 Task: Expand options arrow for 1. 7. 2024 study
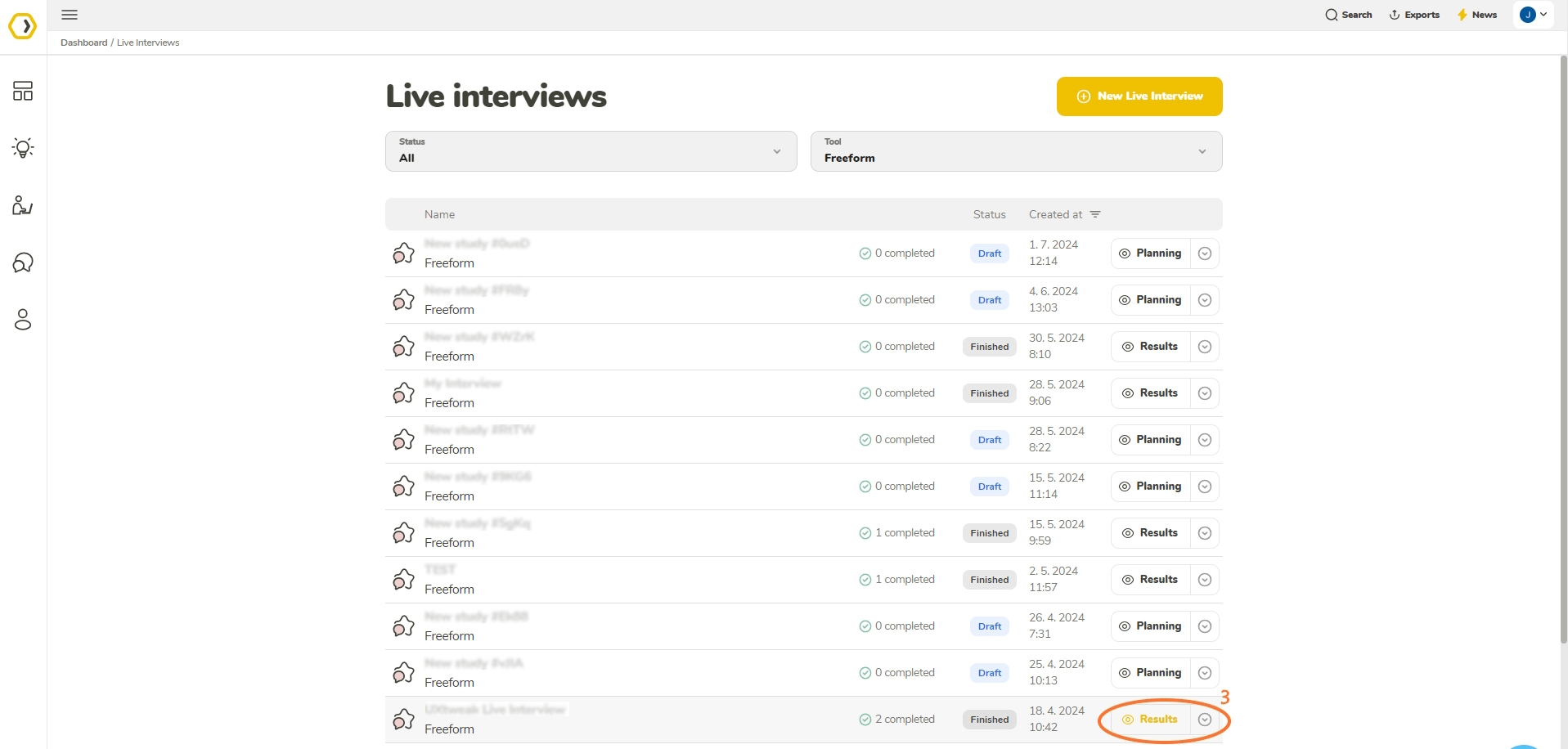pyautogui.click(x=1205, y=253)
